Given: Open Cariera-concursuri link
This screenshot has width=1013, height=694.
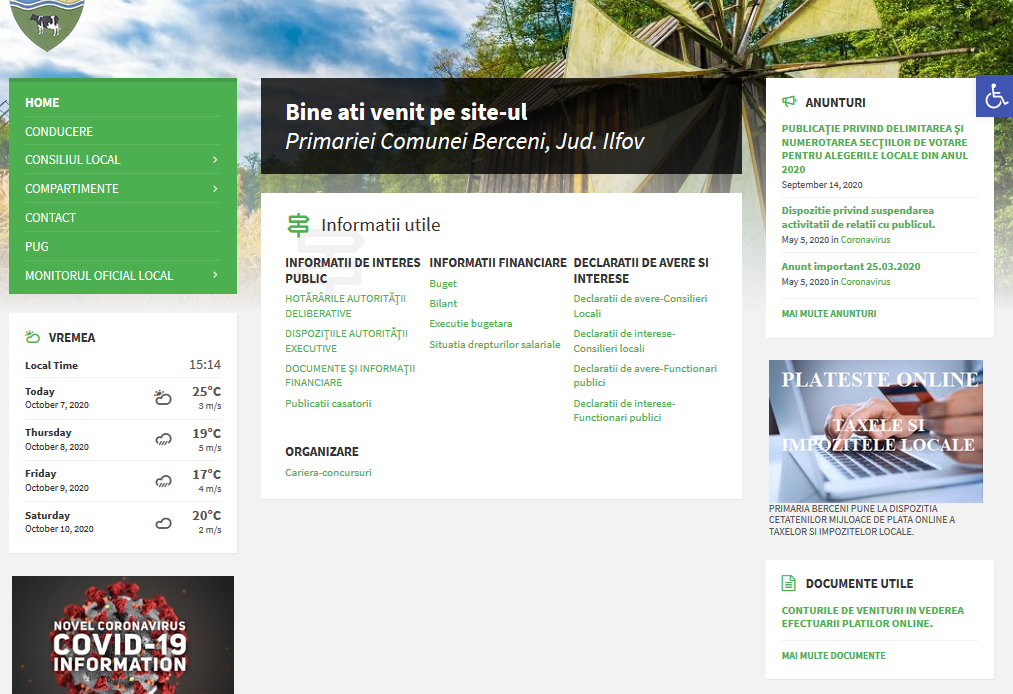Looking at the screenshot, I should 328,473.
